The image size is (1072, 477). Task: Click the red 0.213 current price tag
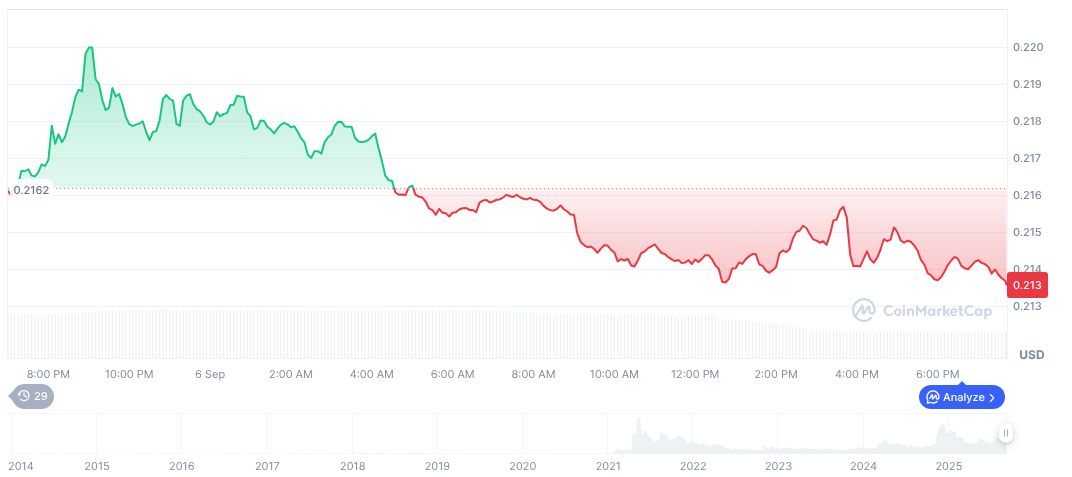pyautogui.click(x=1027, y=286)
